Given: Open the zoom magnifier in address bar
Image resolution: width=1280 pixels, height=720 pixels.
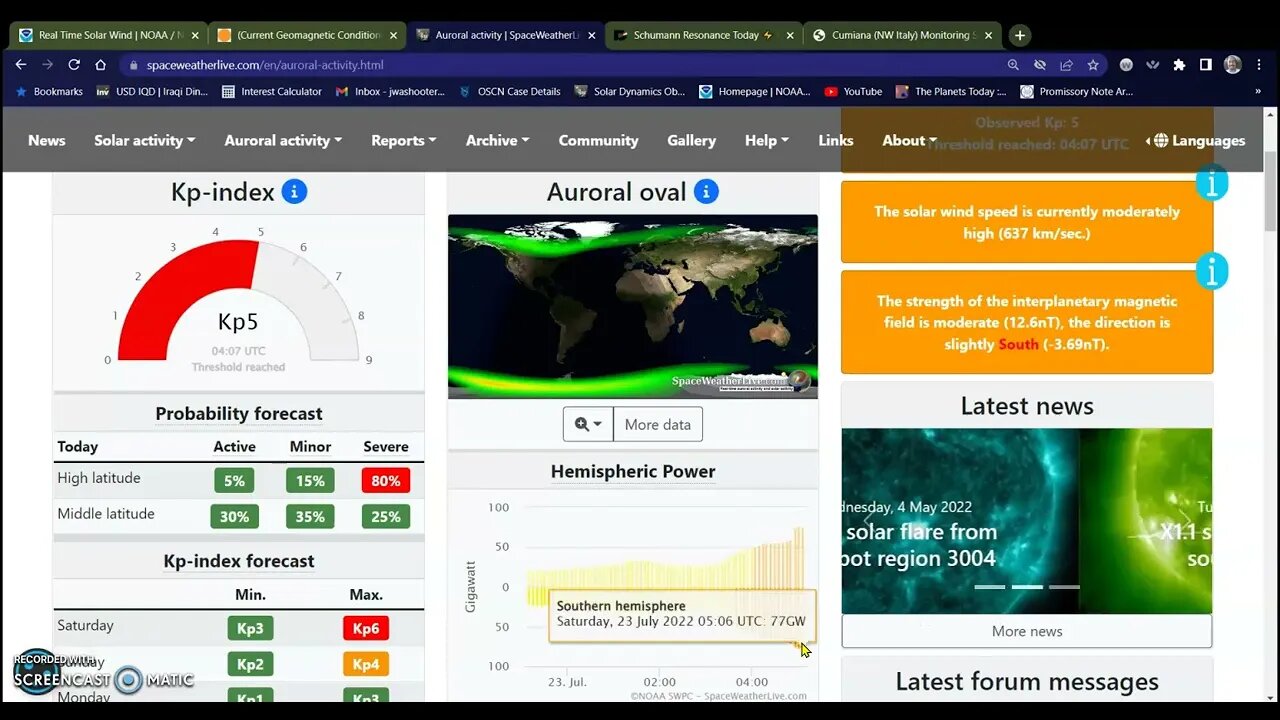Looking at the screenshot, I should tap(1013, 65).
